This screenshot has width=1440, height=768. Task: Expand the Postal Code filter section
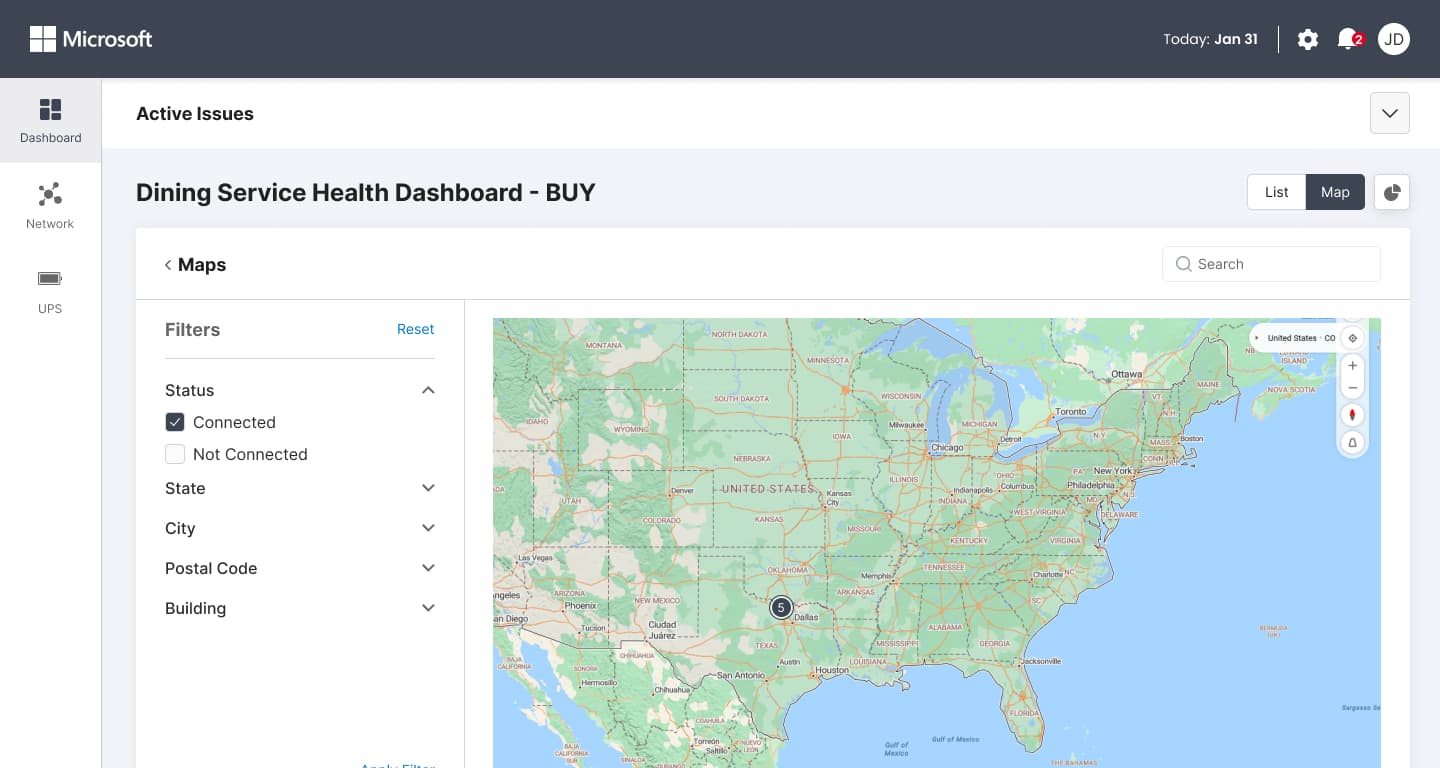tap(428, 568)
